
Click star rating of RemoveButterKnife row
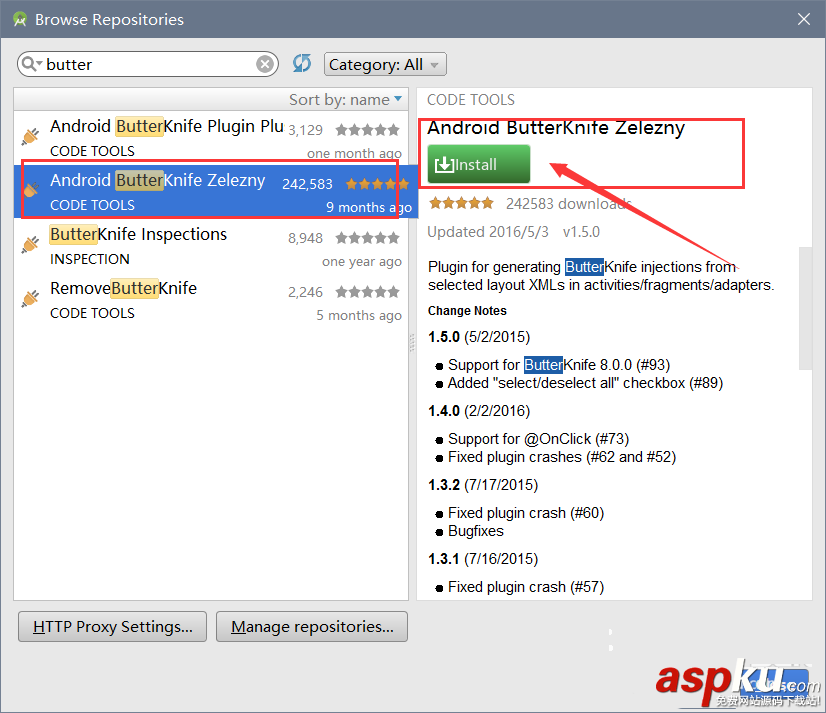[x=368, y=292]
